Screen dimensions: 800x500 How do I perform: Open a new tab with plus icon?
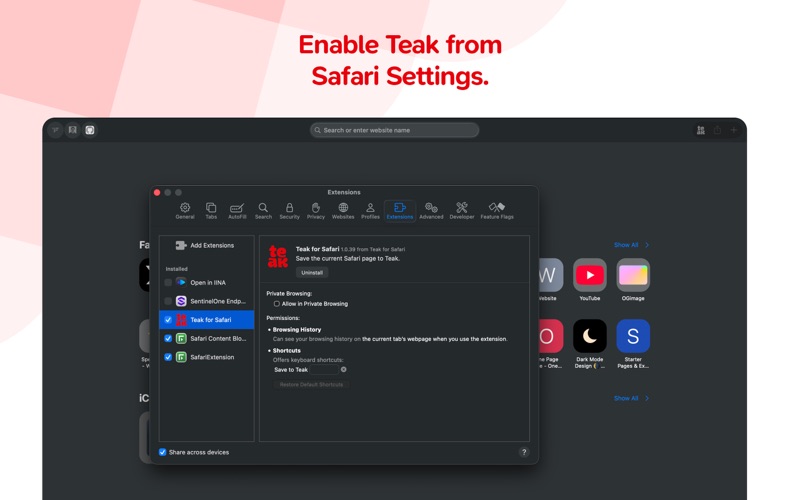(x=734, y=130)
